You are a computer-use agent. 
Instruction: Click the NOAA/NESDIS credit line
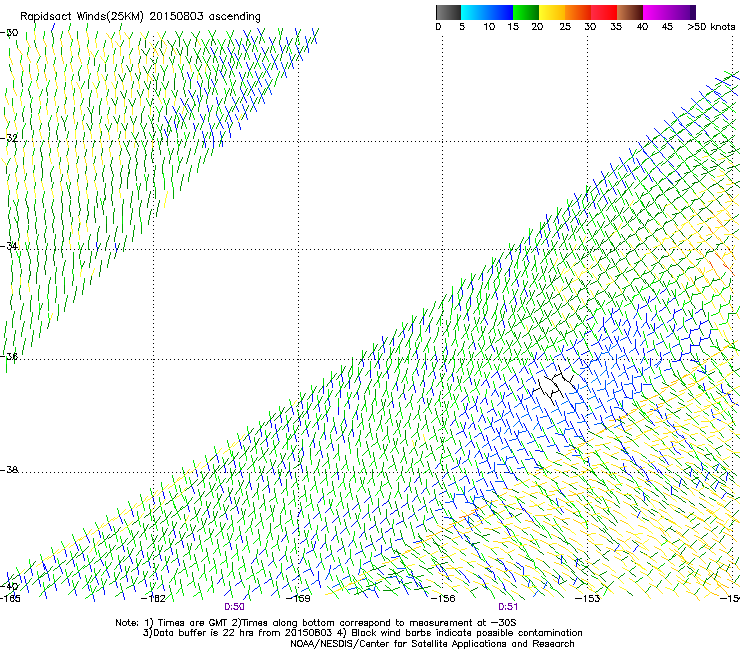[x=432, y=644]
